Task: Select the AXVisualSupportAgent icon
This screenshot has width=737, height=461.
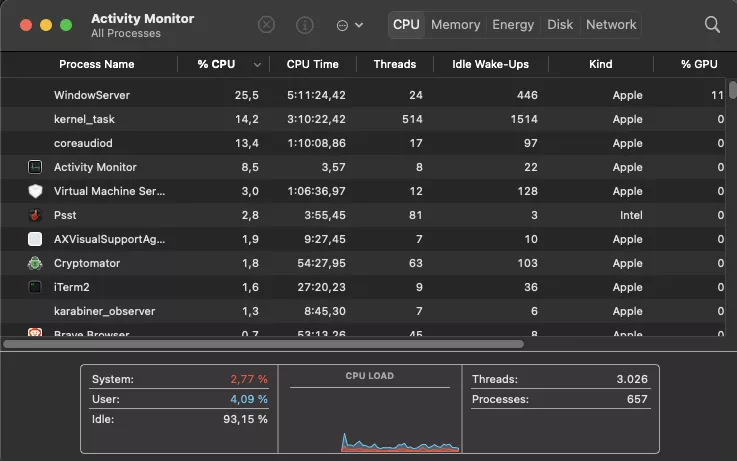Action: tap(35, 239)
